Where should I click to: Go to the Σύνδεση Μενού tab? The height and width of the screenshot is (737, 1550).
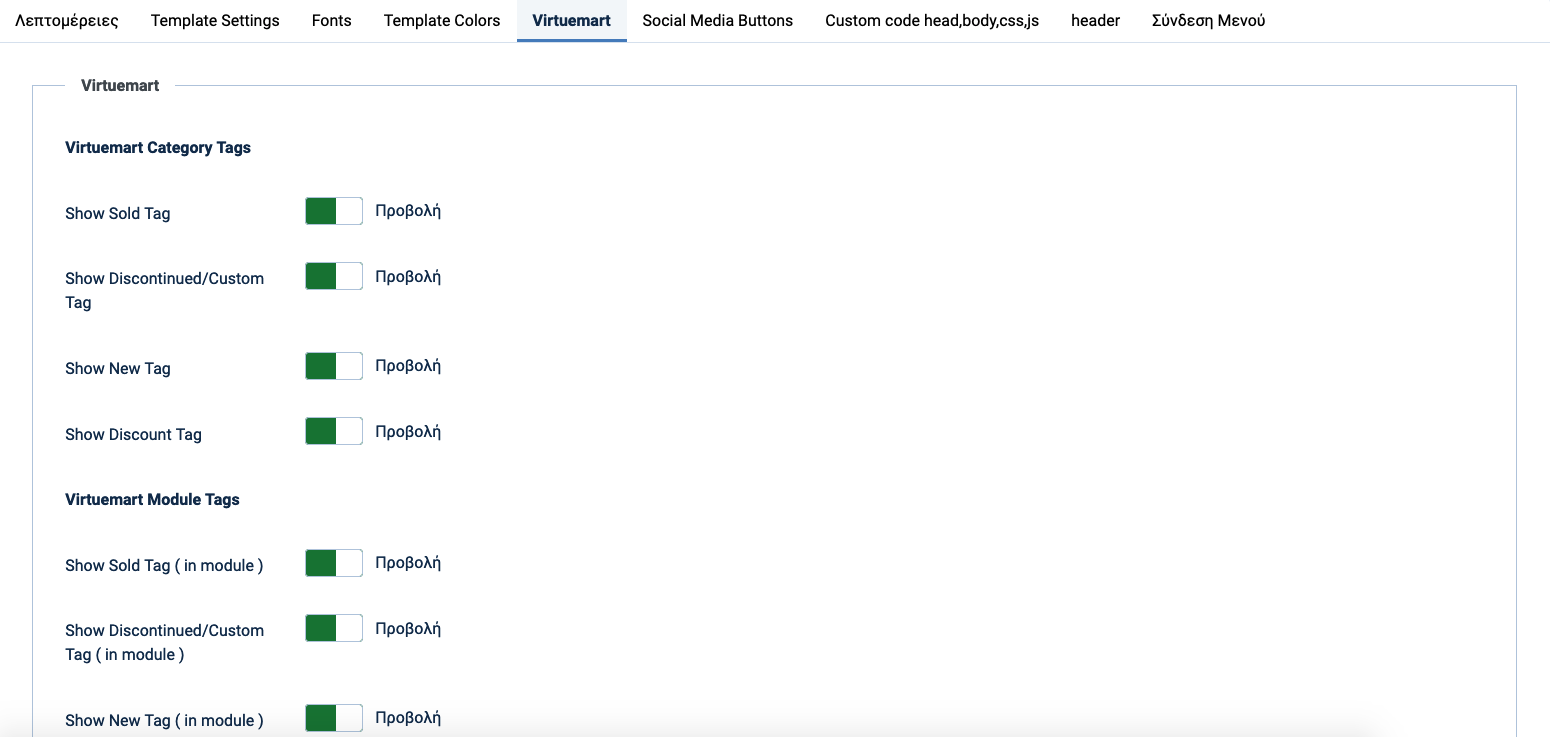coord(1208,20)
